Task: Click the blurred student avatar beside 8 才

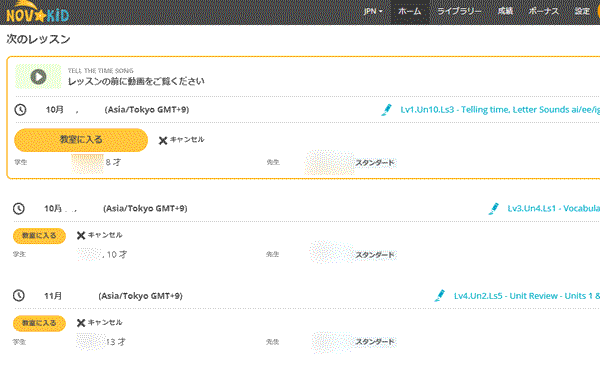Action: (87, 163)
